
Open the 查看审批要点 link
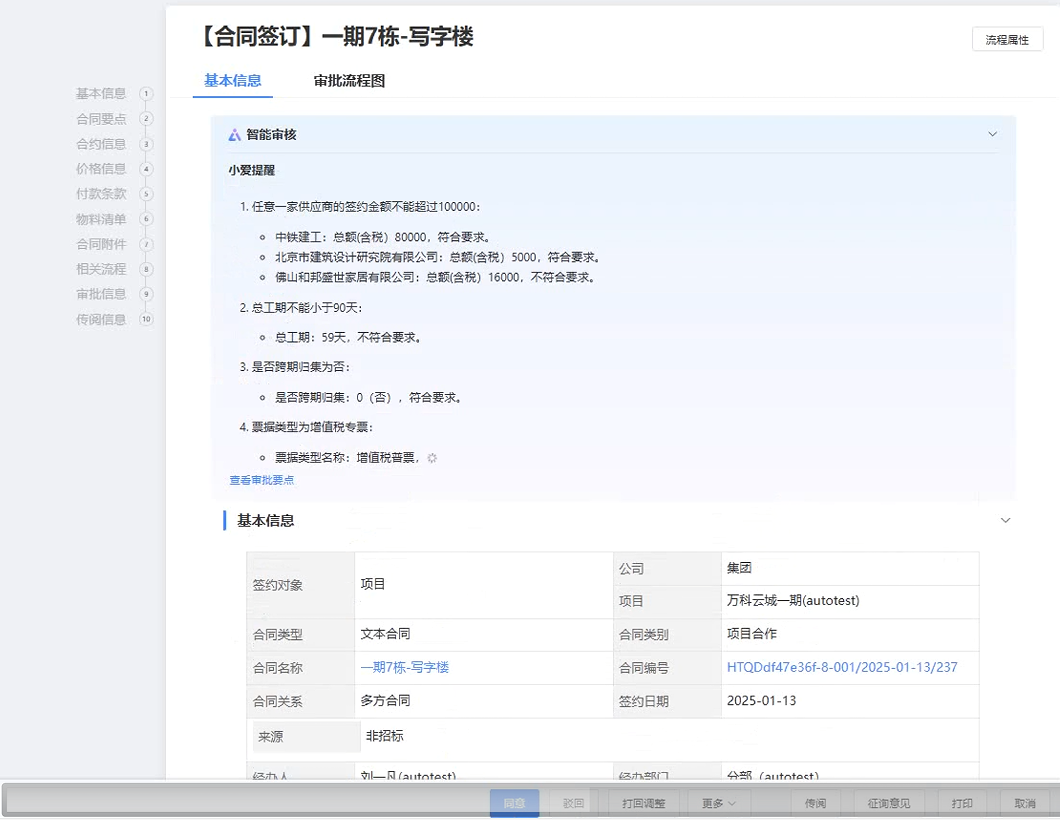262,481
